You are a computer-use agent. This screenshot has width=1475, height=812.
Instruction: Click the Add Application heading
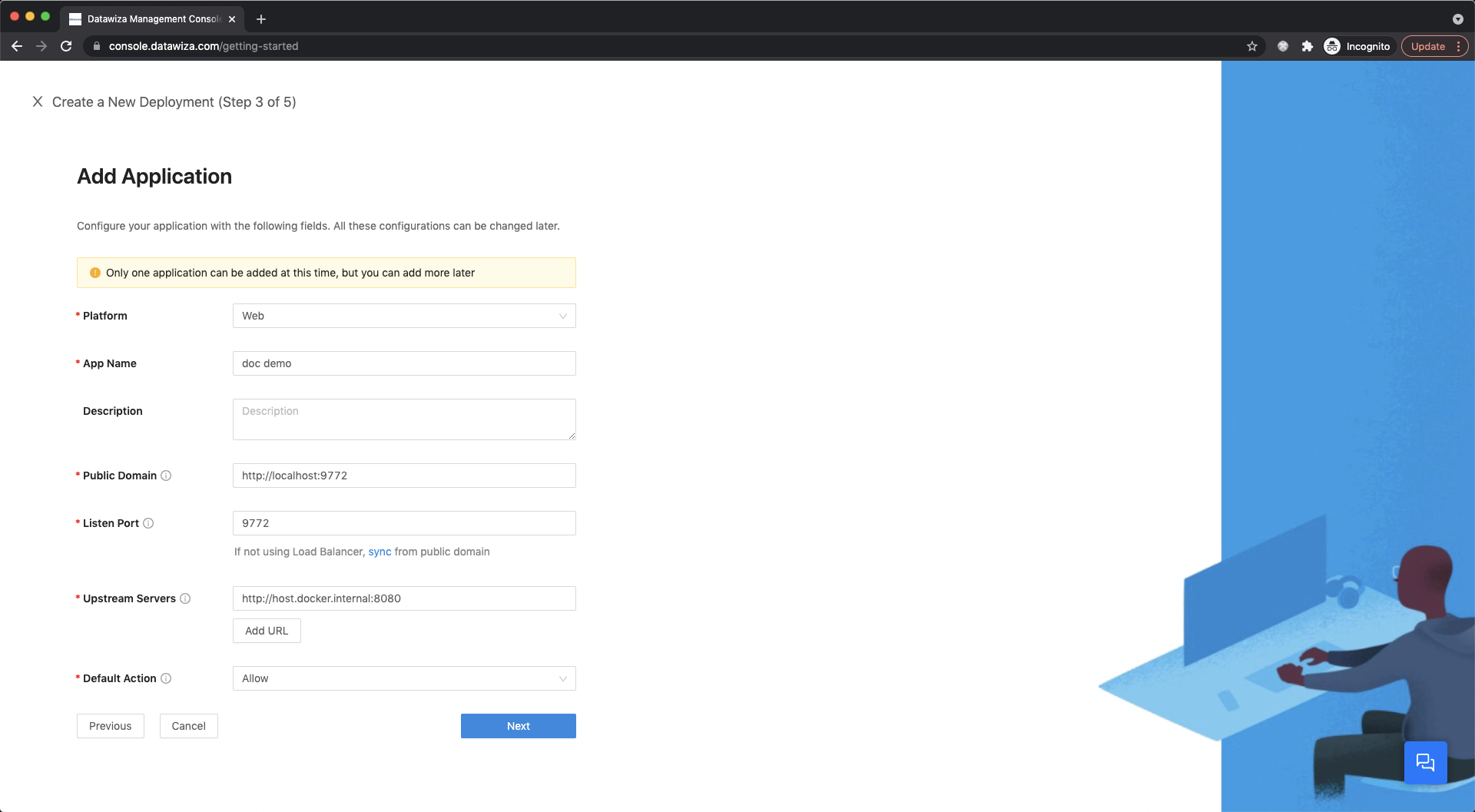pyautogui.click(x=154, y=176)
